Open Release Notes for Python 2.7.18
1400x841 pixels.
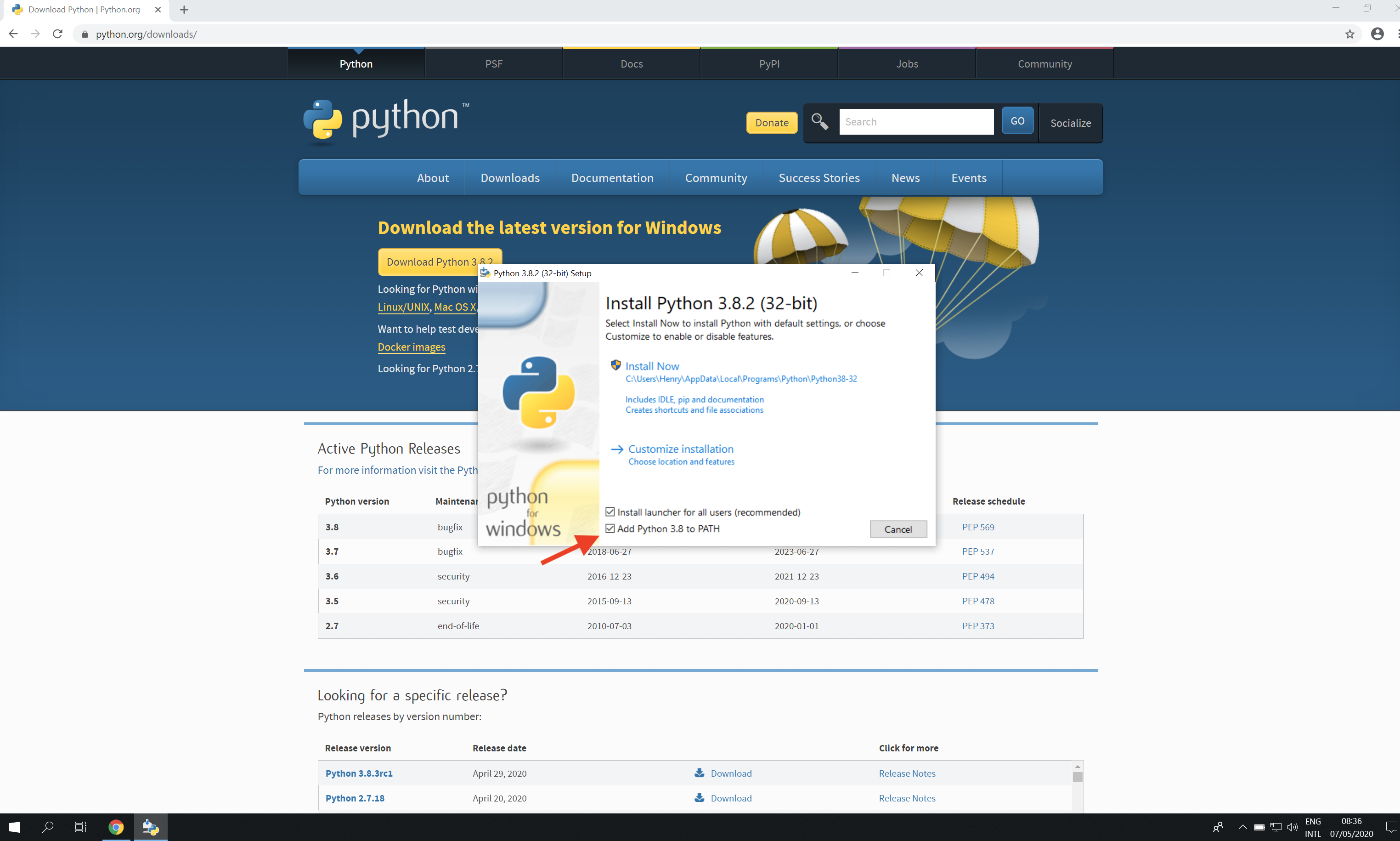coord(907,798)
